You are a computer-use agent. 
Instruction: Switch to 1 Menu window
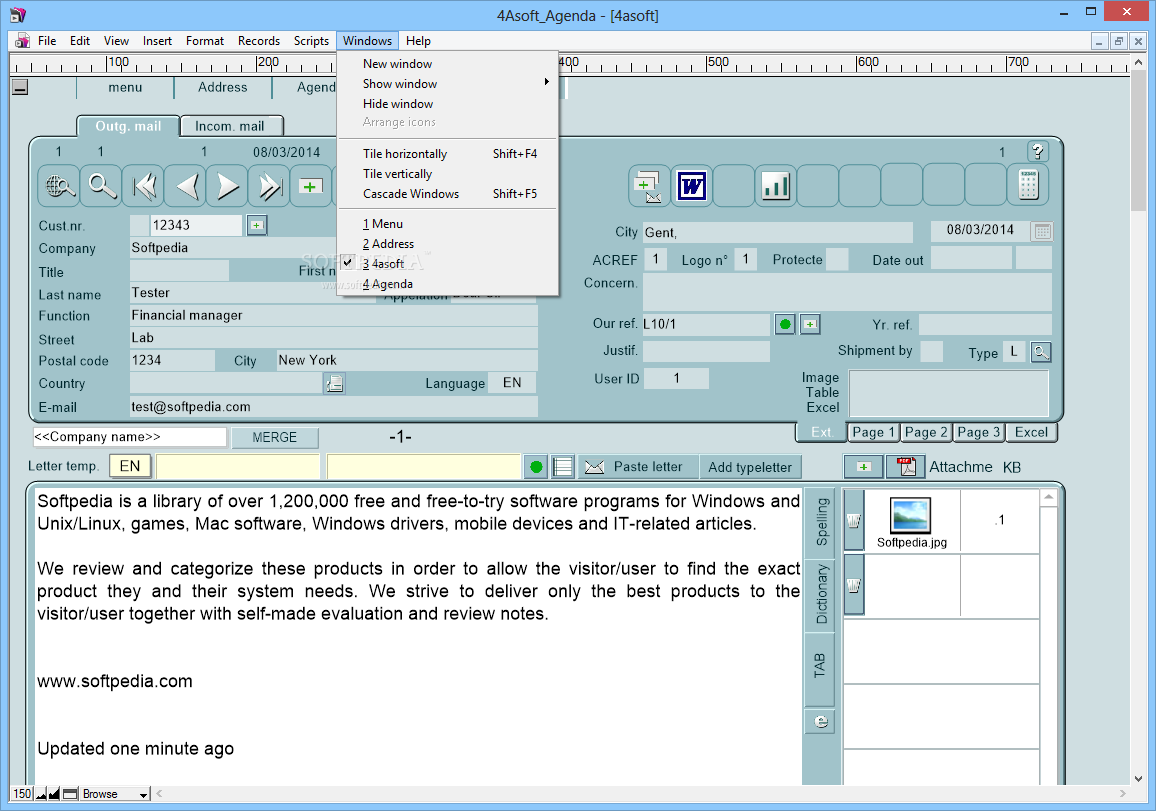tap(448, 224)
